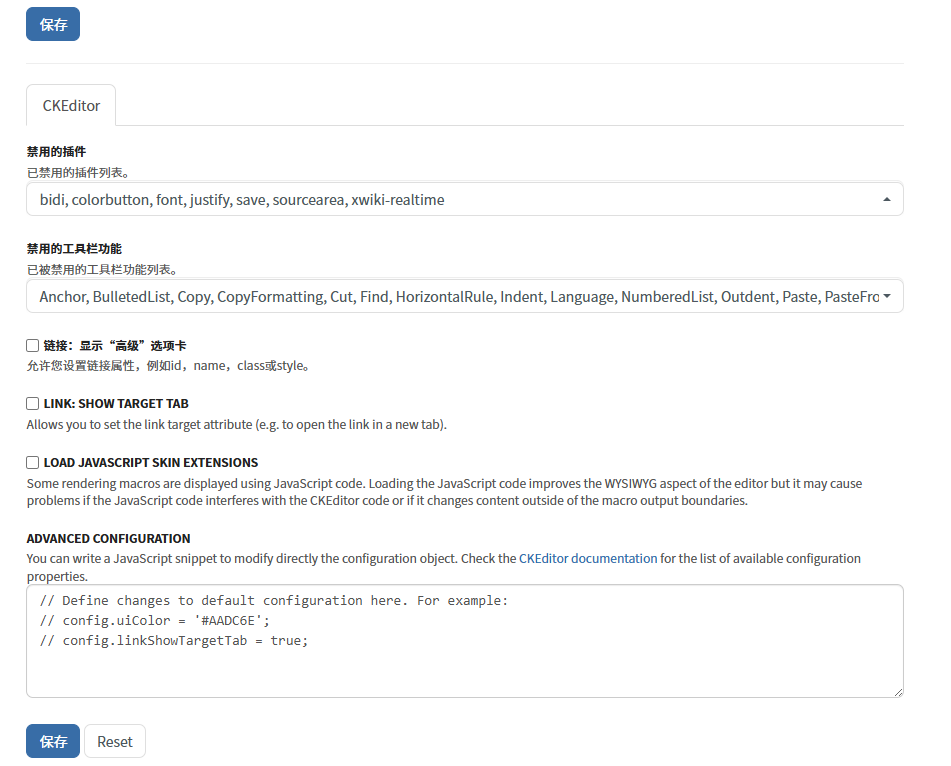
Task: Click the "LOAD JAVASCRIPT SKIN EXTENSIONS" label text
Action: click(151, 463)
